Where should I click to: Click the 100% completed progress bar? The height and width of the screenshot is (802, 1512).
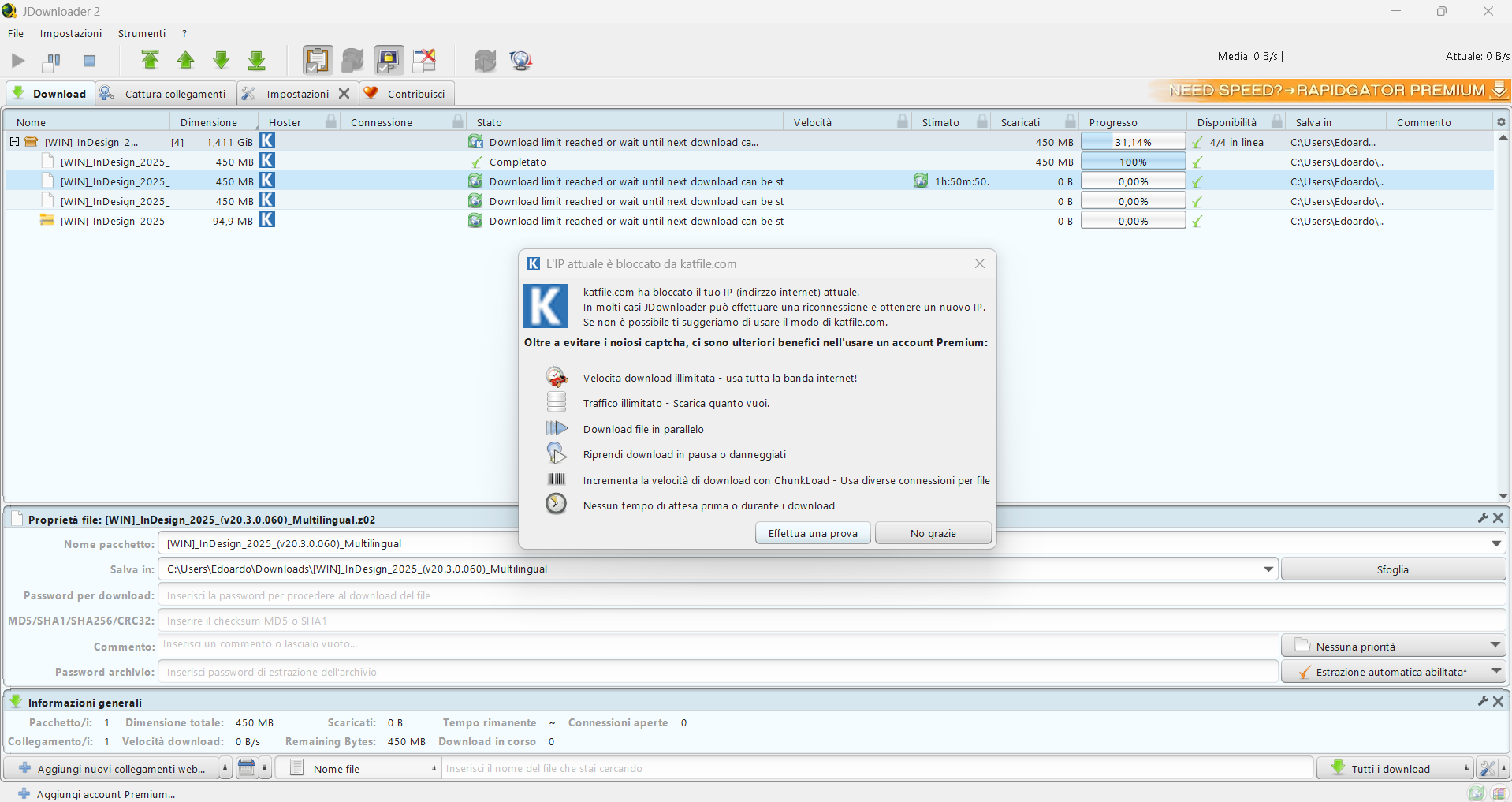(x=1133, y=162)
